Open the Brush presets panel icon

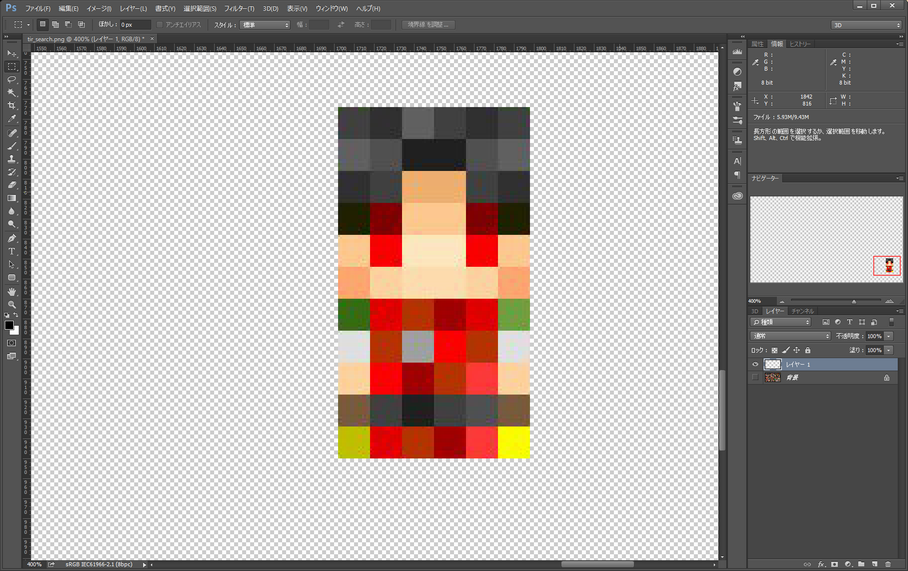[737, 120]
